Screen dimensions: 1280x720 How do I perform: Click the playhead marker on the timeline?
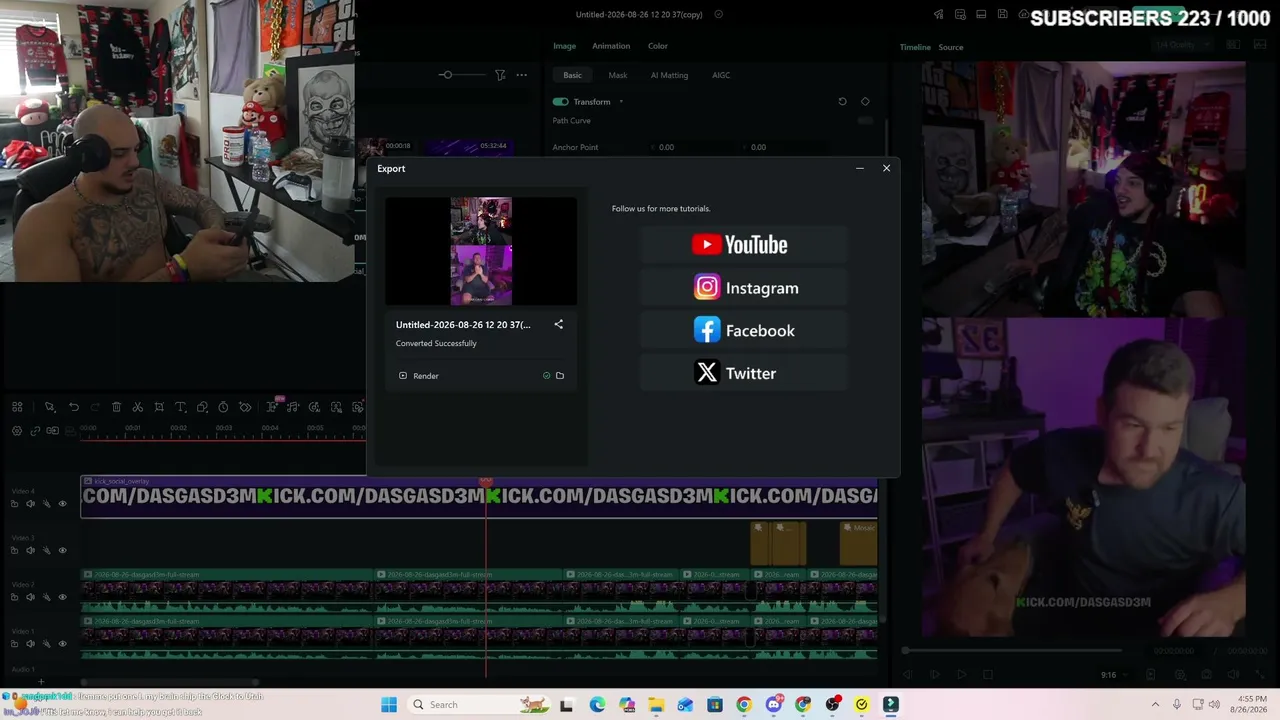point(486,482)
